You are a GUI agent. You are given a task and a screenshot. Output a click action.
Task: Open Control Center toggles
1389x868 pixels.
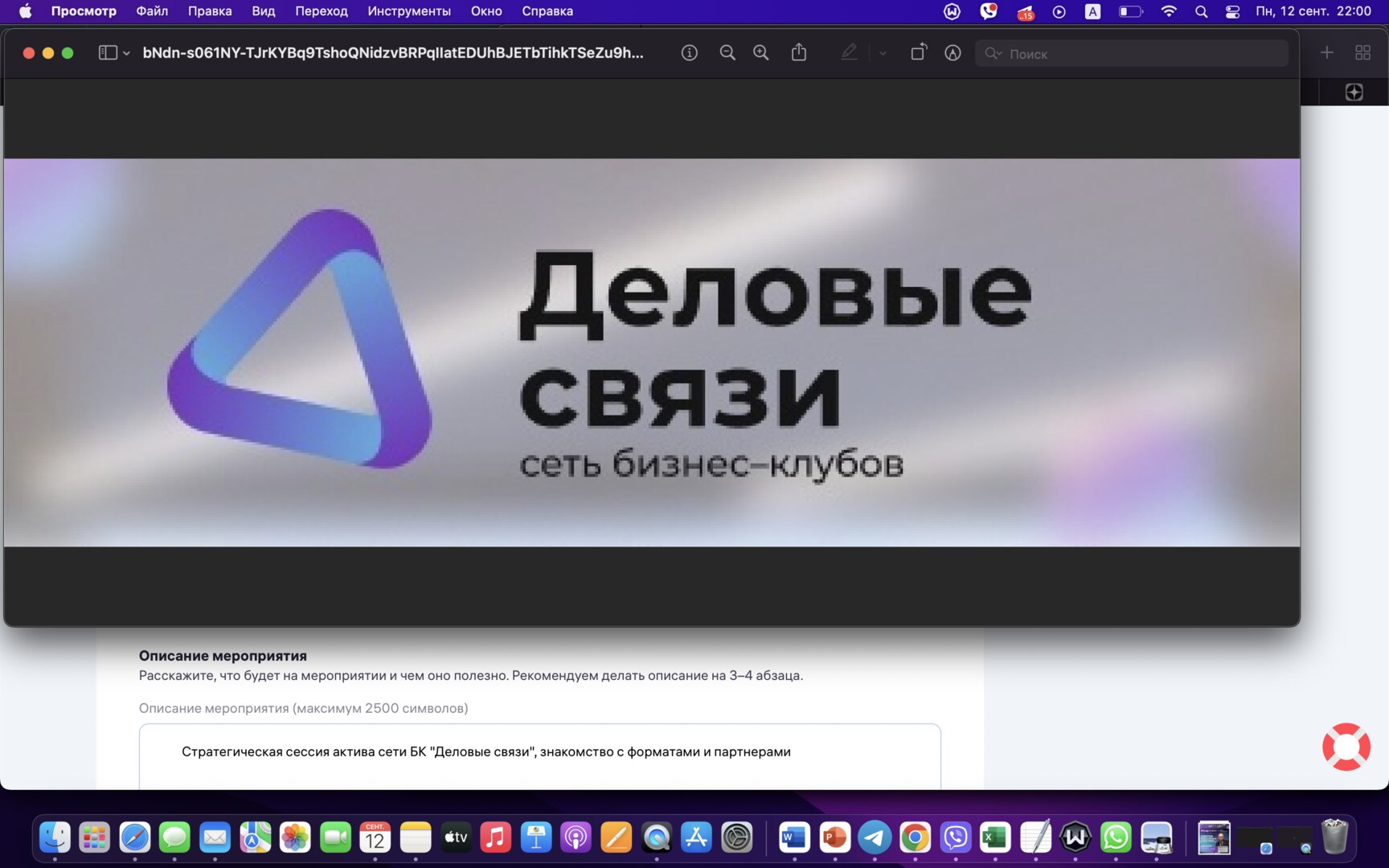(x=1231, y=11)
